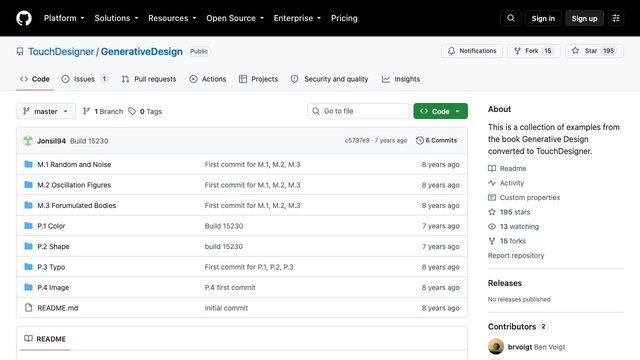Click the README.md file icon
This screenshot has width=640, height=360.
(x=28, y=307)
